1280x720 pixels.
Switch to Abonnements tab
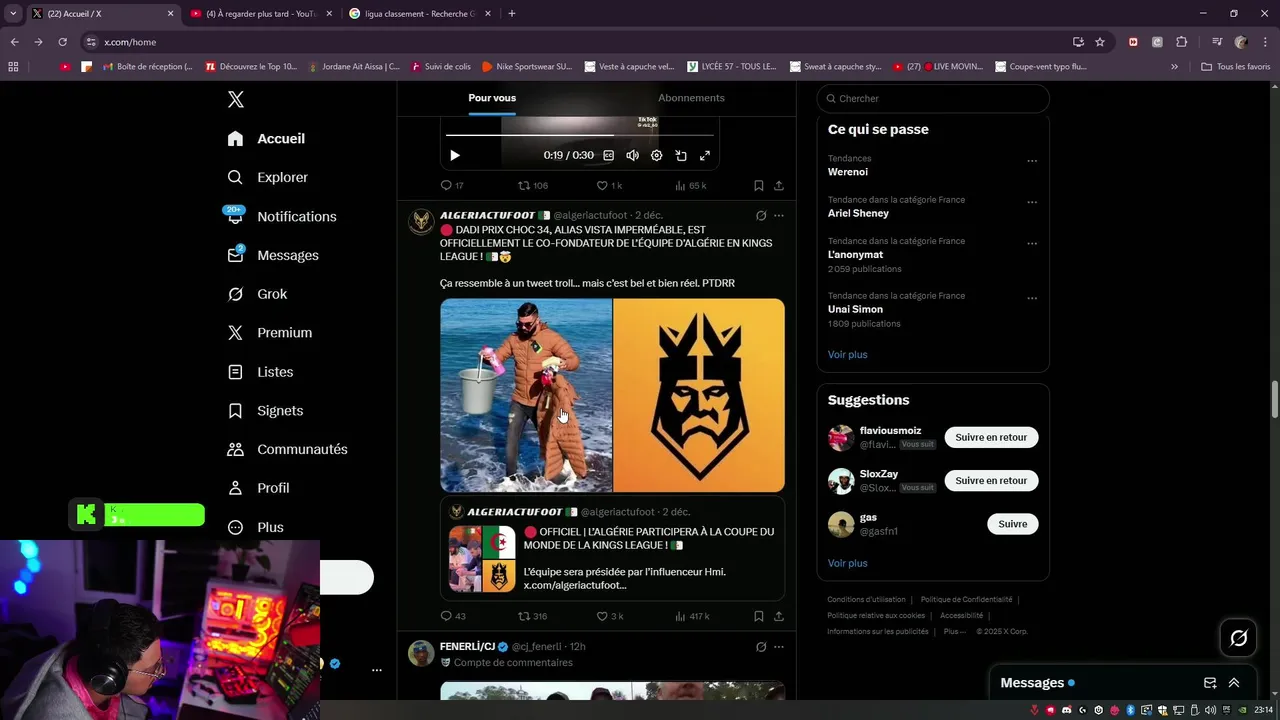691,98
